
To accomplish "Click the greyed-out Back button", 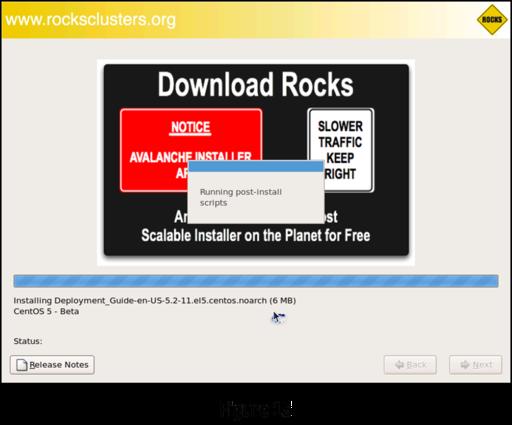I will pyautogui.click(x=410, y=365).
